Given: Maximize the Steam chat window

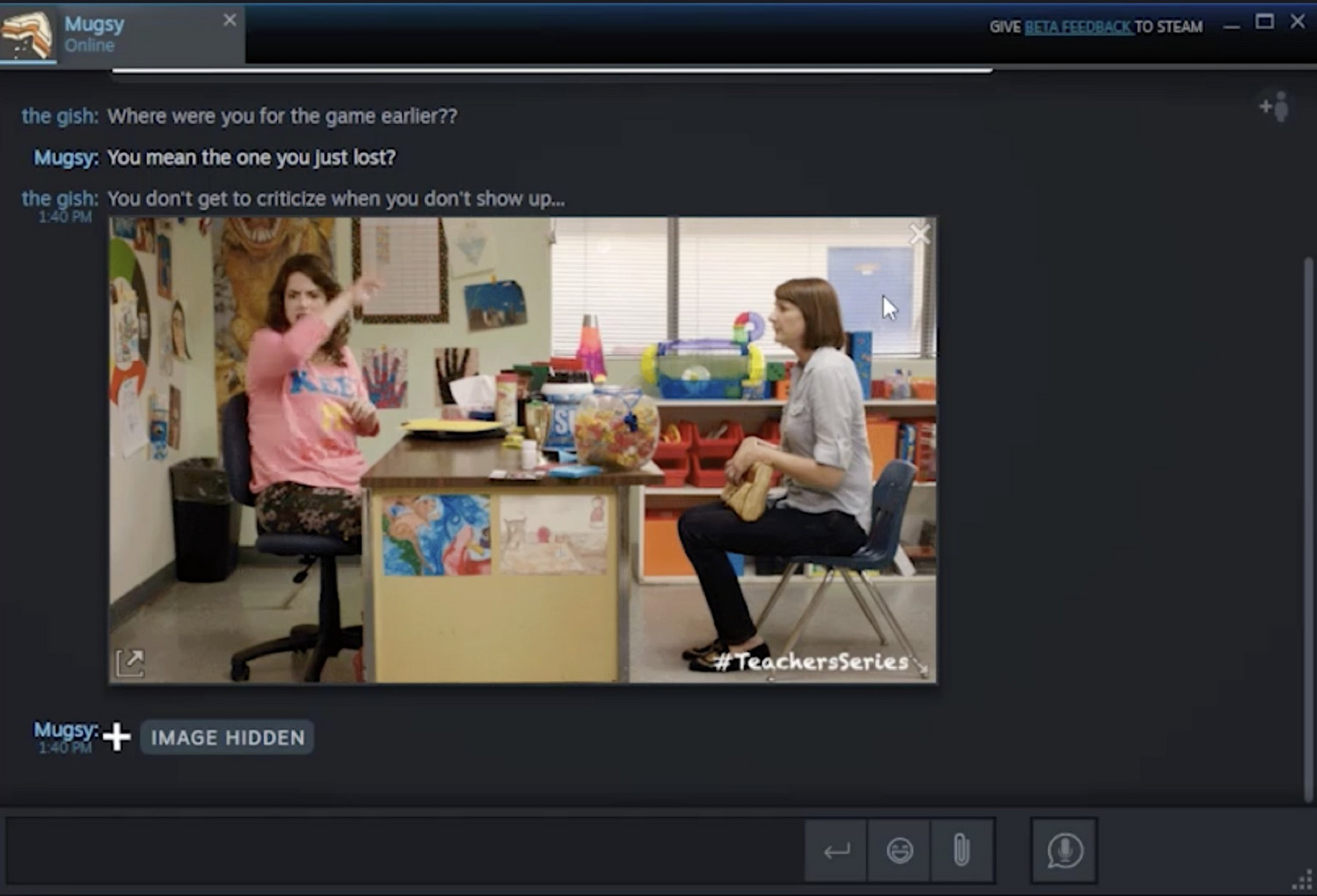Looking at the screenshot, I should 1265,22.
